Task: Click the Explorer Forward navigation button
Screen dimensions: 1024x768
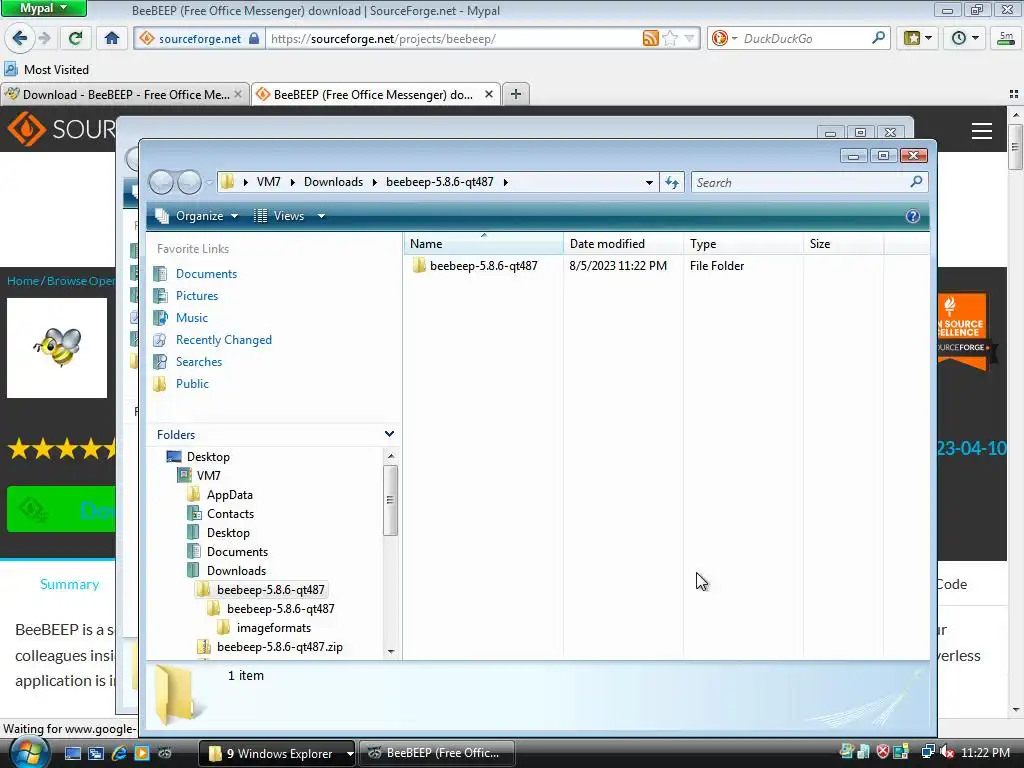Action: coord(189,182)
